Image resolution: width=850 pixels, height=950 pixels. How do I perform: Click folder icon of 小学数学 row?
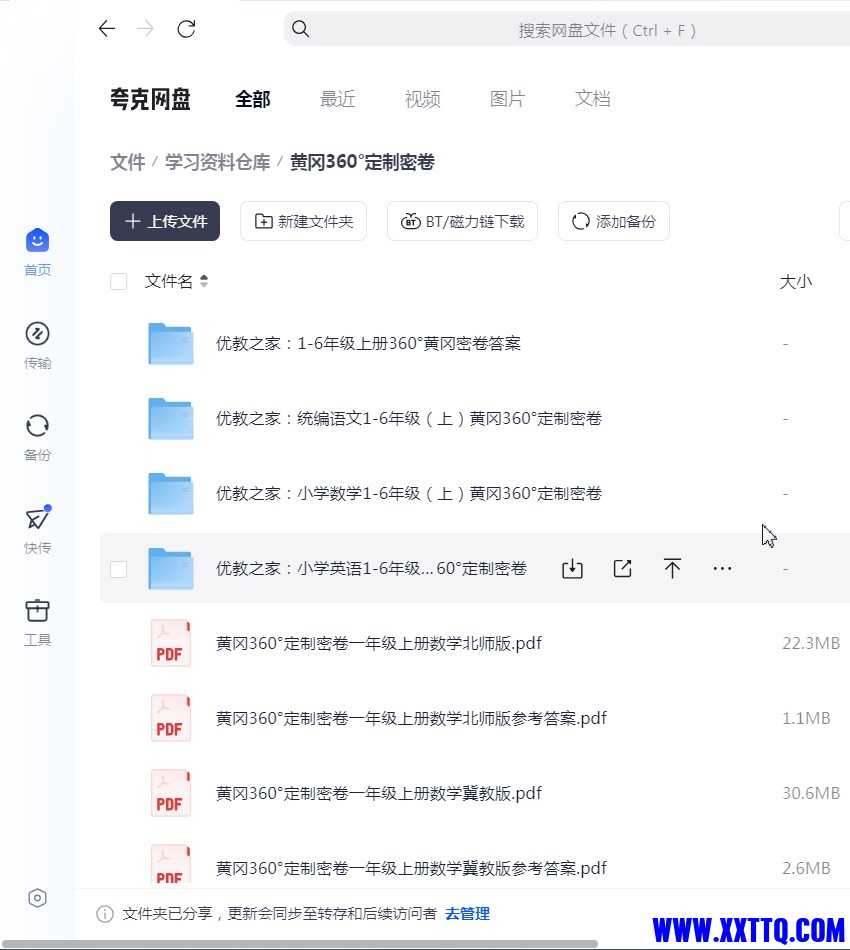click(x=171, y=494)
